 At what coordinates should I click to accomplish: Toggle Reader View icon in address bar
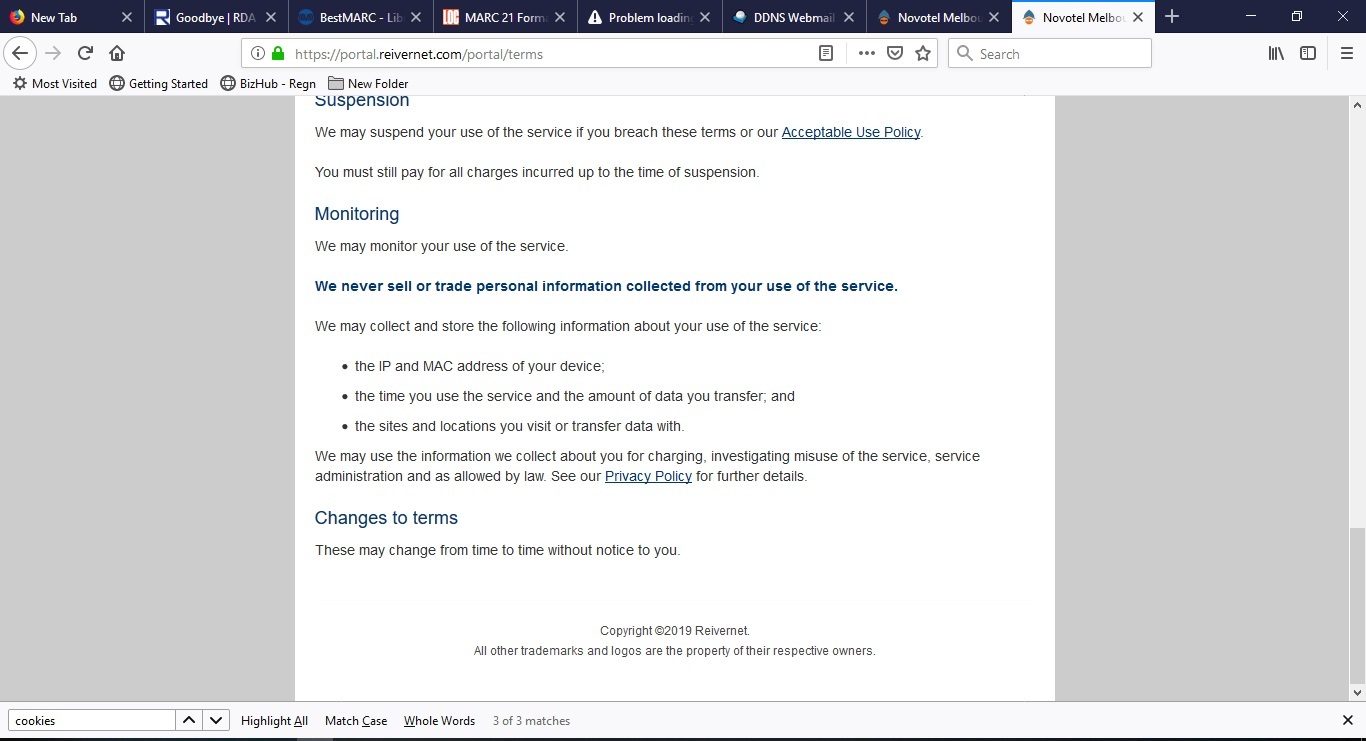pyautogui.click(x=826, y=54)
